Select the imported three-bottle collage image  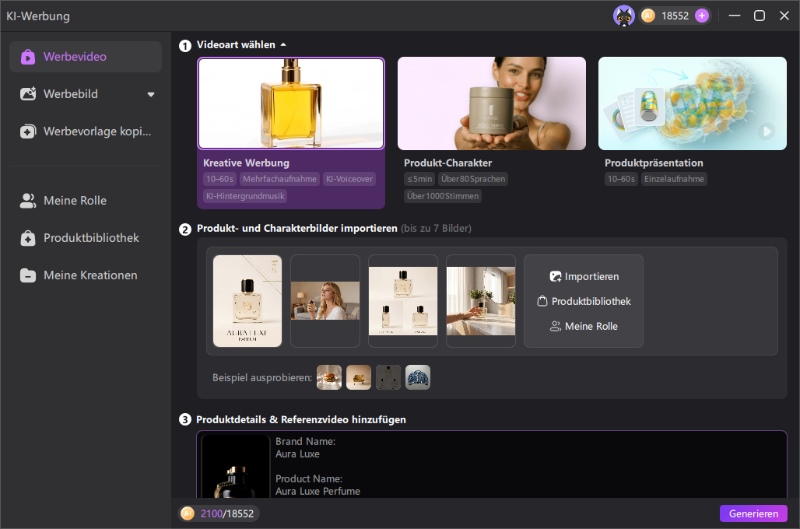point(403,301)
